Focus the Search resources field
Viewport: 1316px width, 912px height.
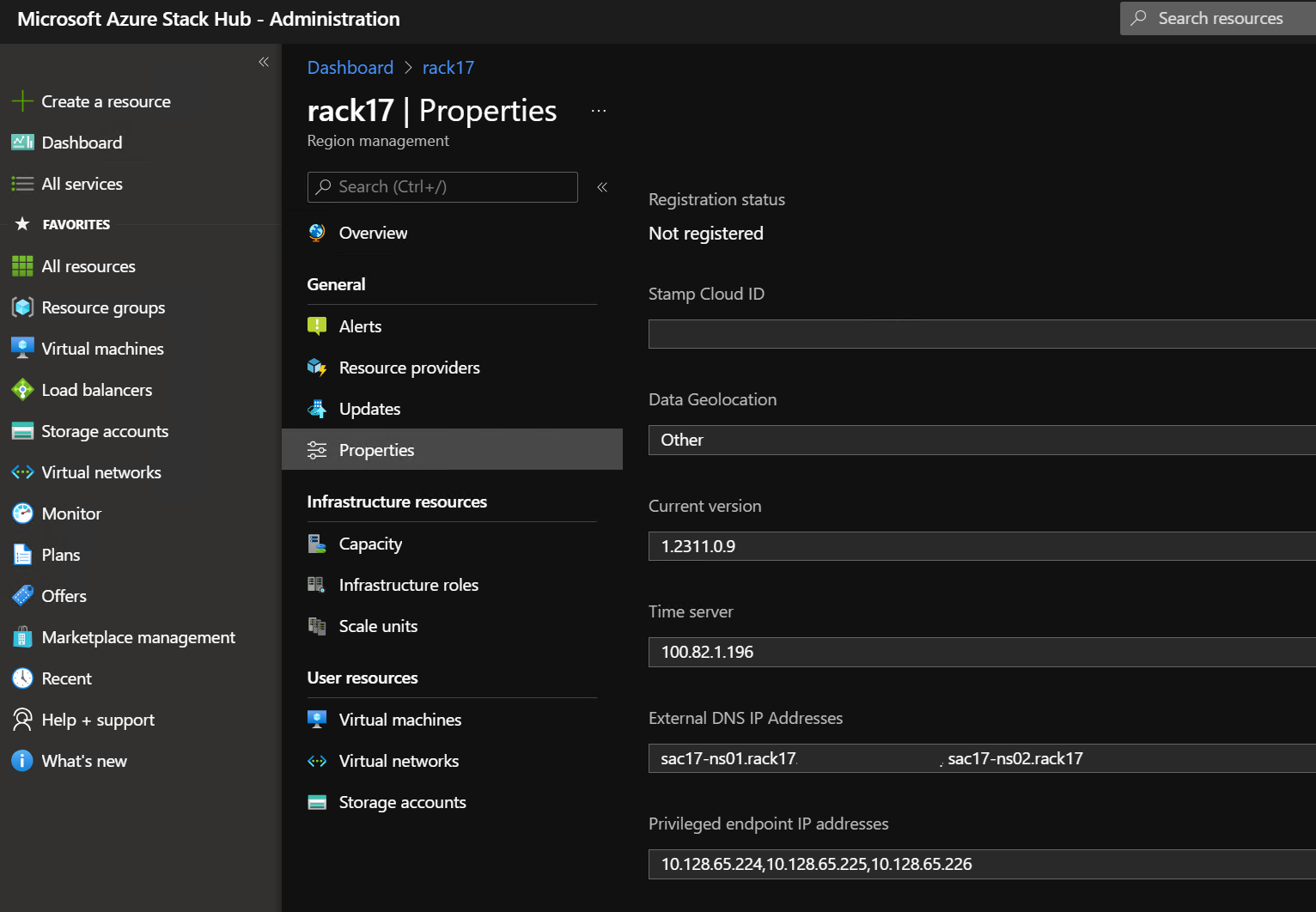[1220, 18]
